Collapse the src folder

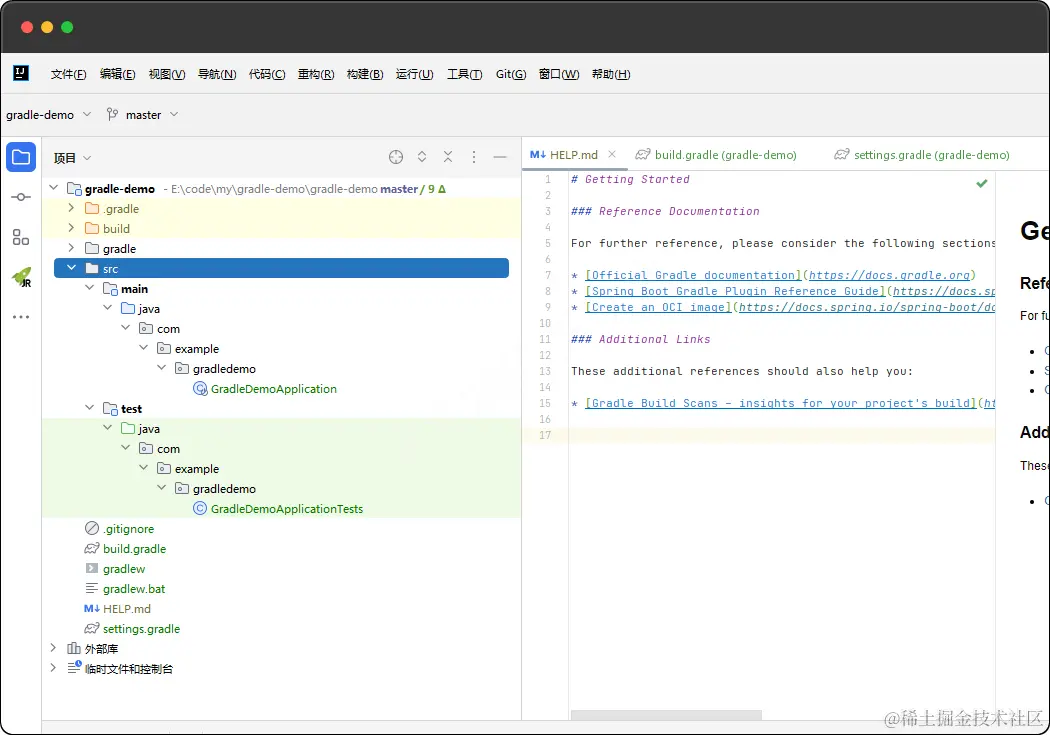coord(71,268)
